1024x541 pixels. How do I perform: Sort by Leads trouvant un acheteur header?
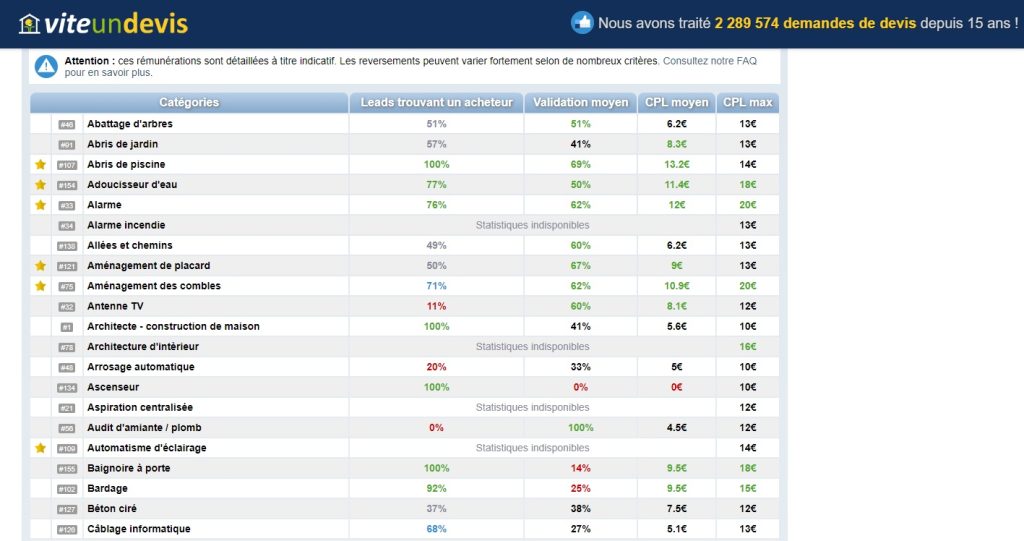[436, 103]
